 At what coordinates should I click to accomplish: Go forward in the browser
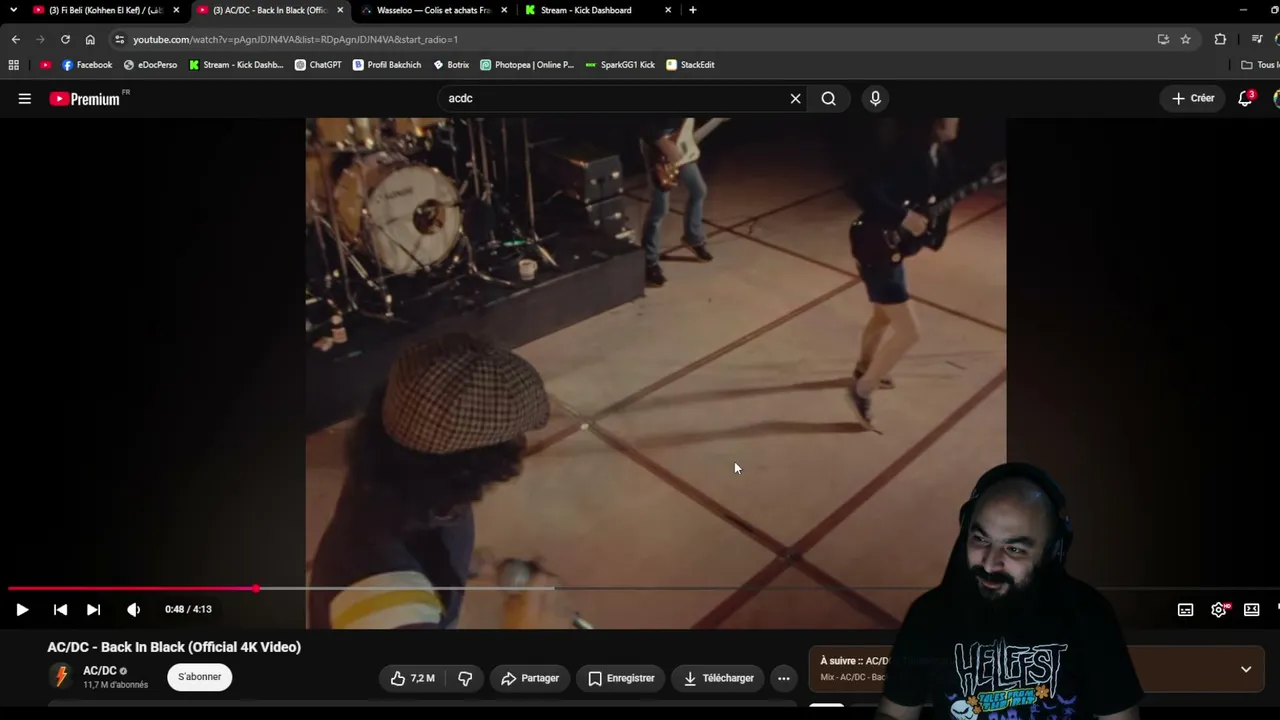40,39
